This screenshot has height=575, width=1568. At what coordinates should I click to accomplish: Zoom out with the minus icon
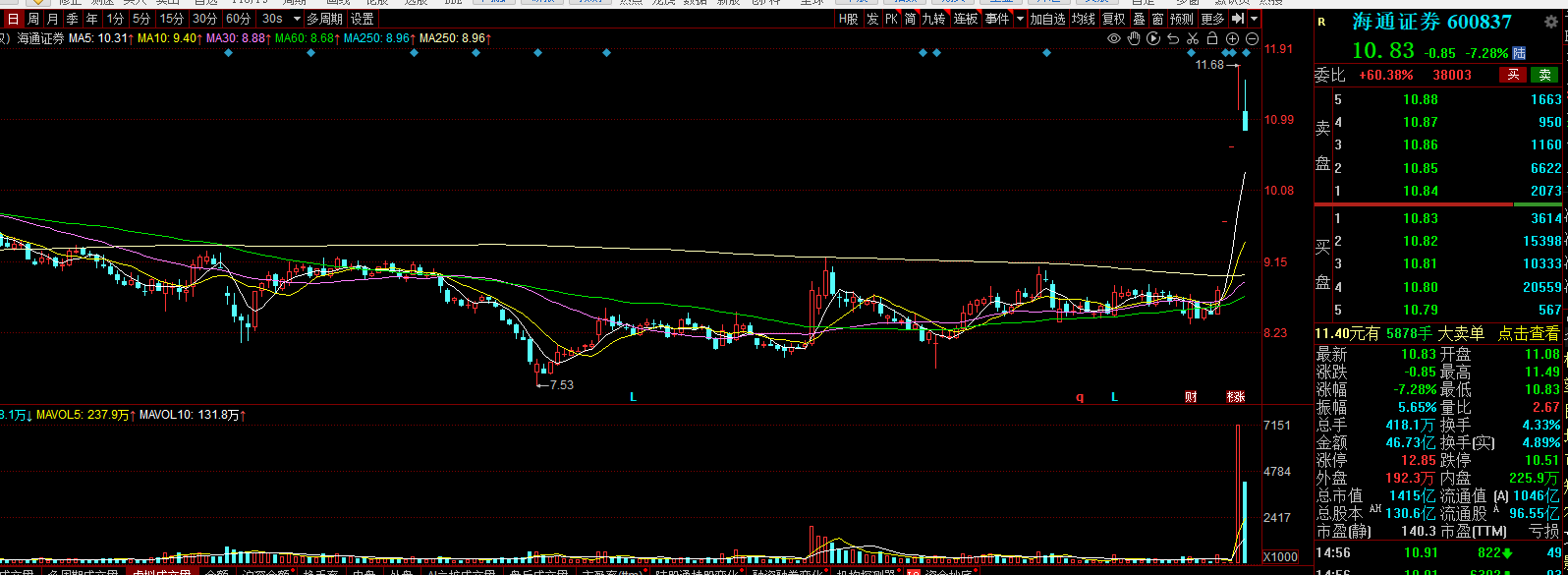pos(1251,38)
